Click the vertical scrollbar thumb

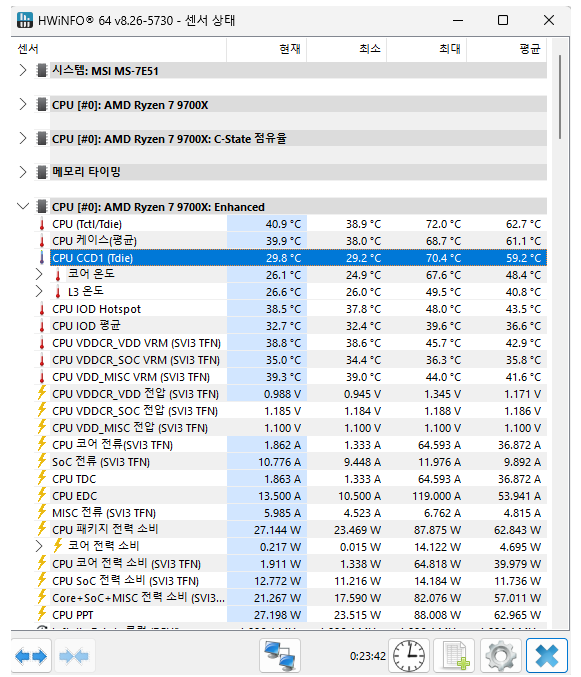(x=559, y=97)
